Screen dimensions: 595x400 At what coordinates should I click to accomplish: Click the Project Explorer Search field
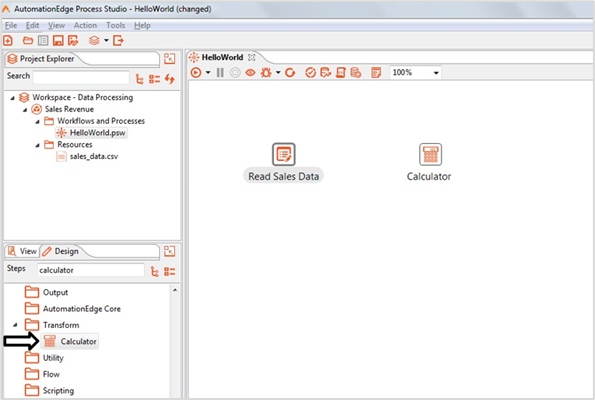click(x=81, y=77)
